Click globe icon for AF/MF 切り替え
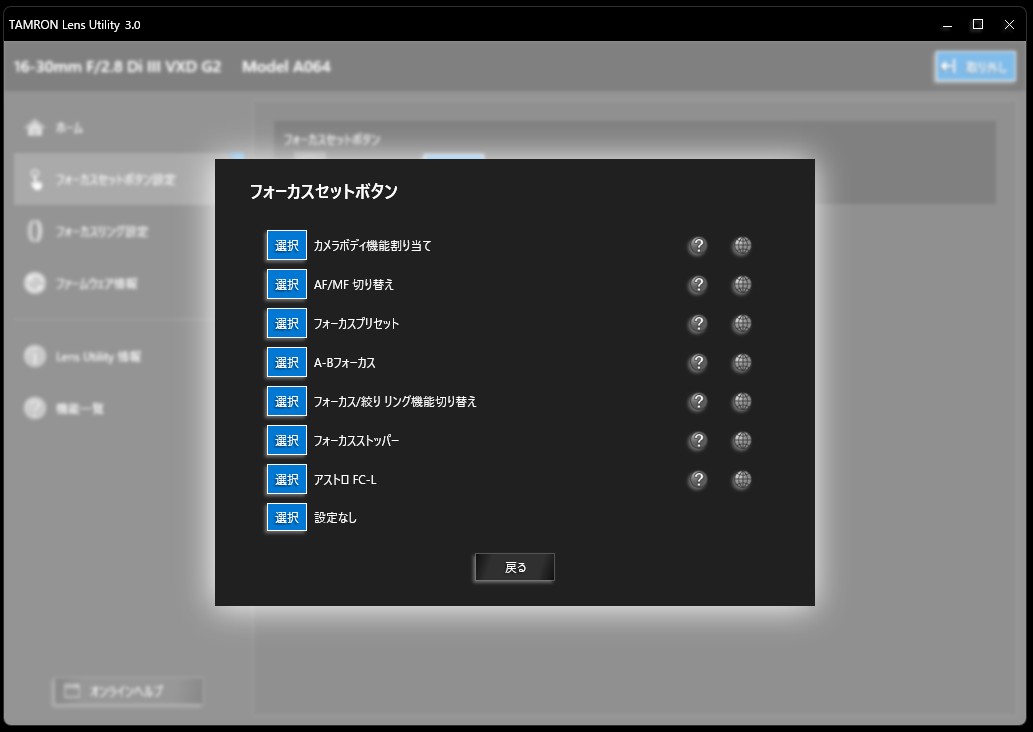This screenshot has height=732, width=1033. pos(741,285)
